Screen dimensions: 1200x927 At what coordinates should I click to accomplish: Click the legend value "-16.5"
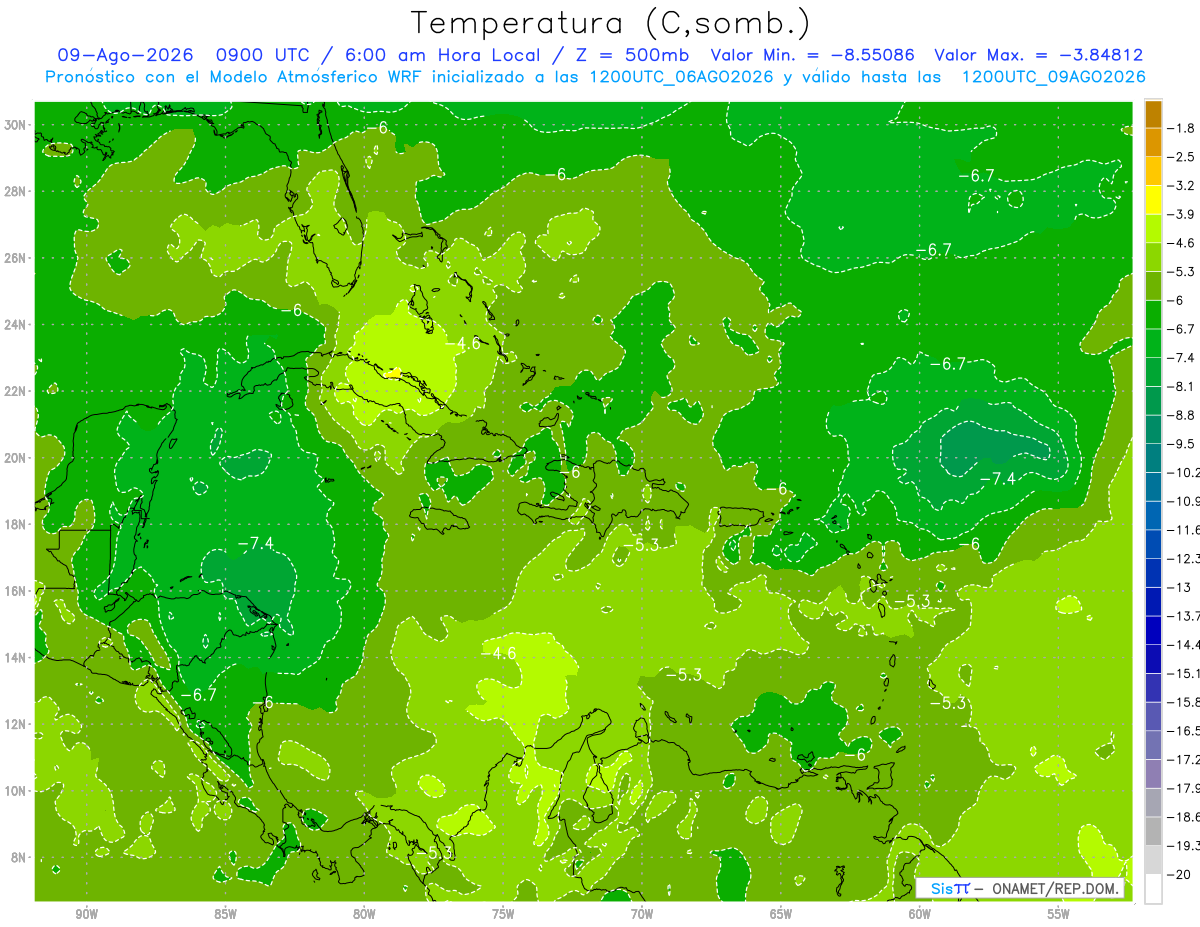pos(1185,731)
